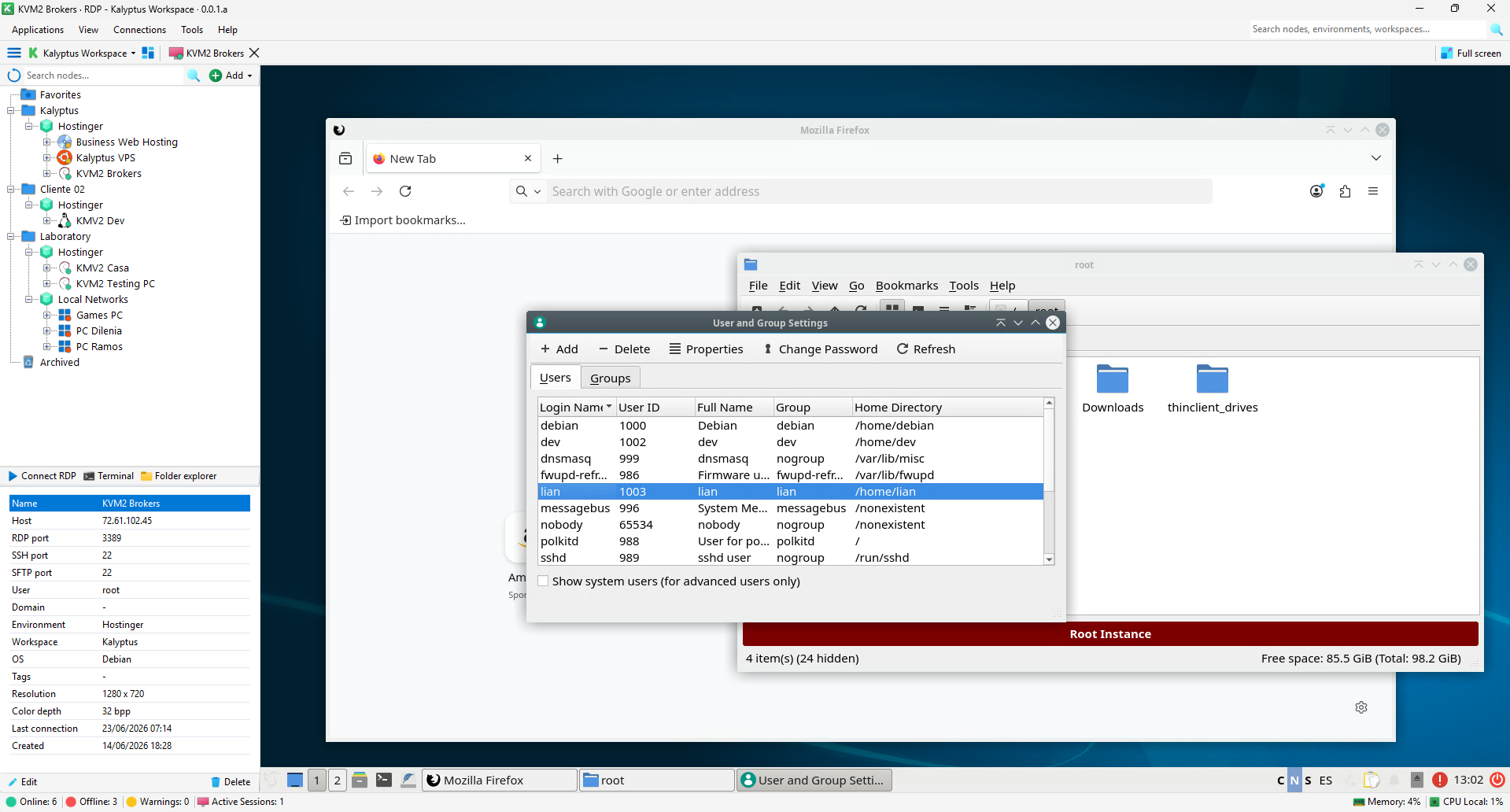Image resolution: width=1510 pixels, height=812 pixels.
Task: Click Import bookmarks link in Firefox
Action: tap(402, 220)
